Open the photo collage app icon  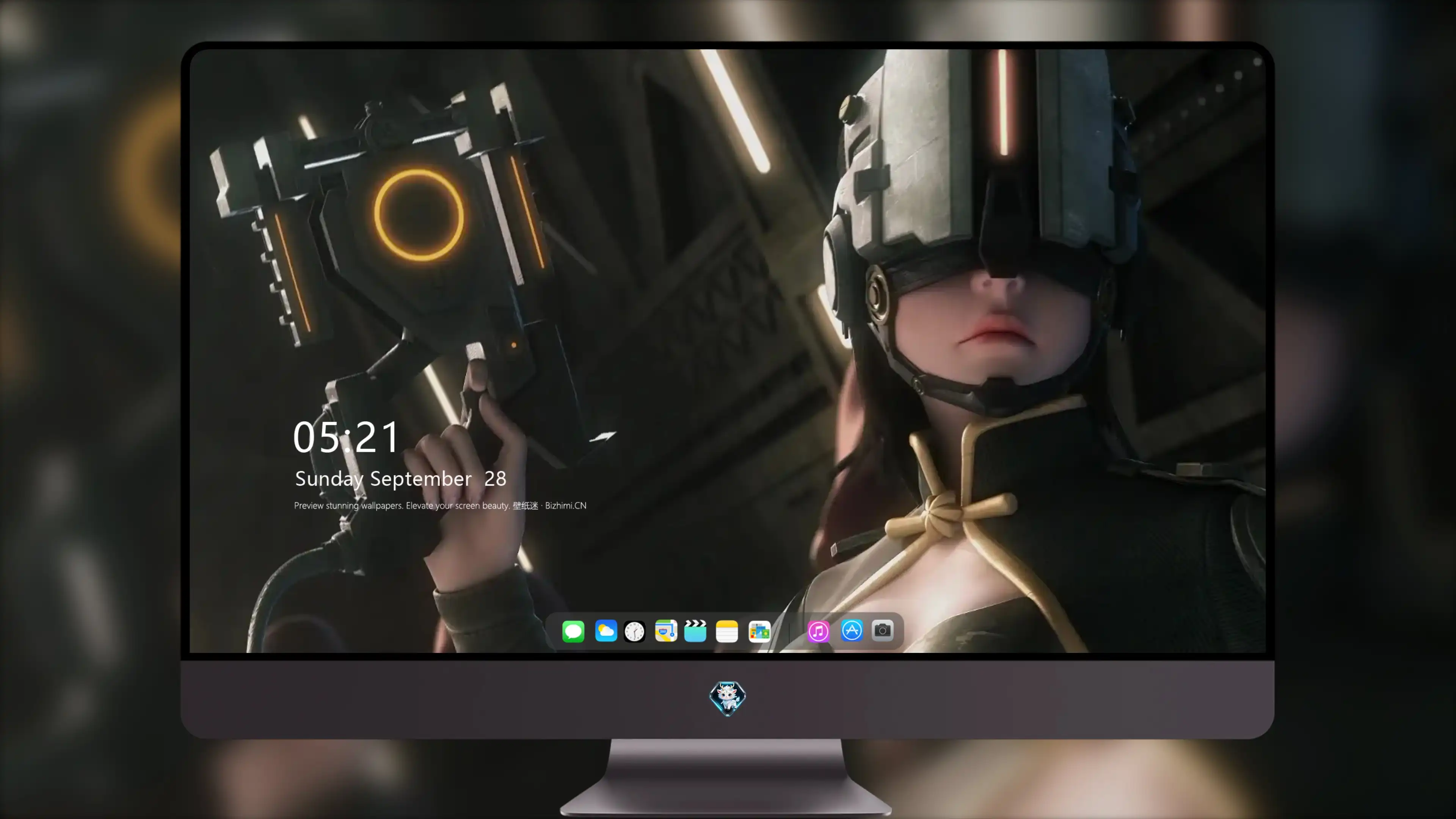759,631
